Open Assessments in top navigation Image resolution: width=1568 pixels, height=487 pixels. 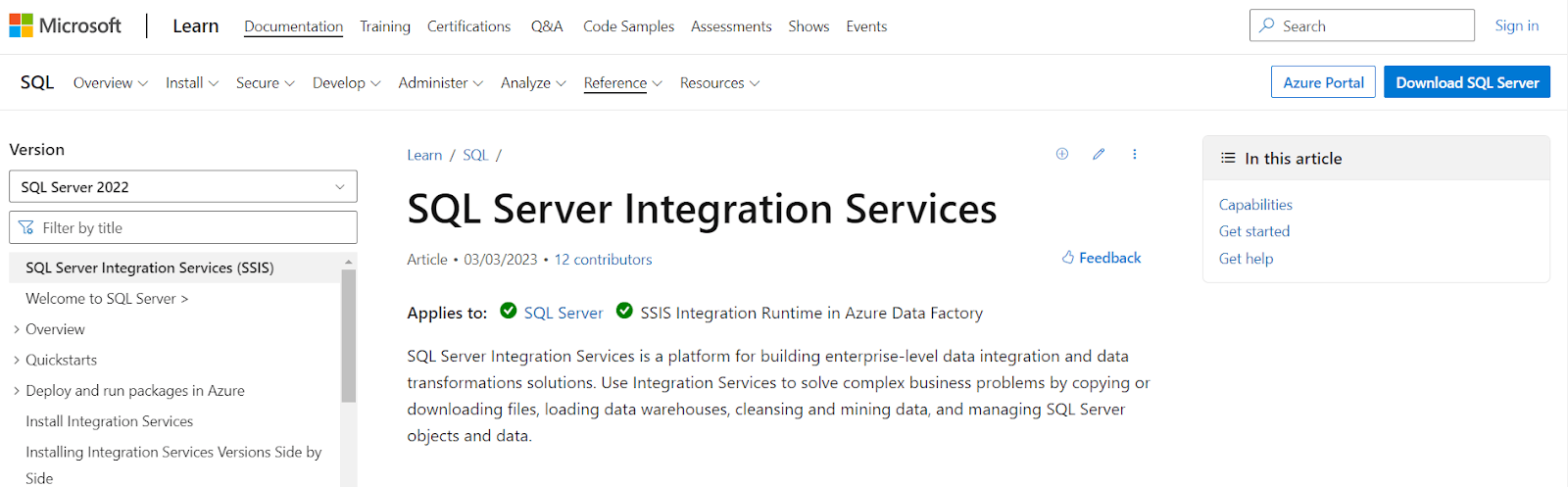[731, 26]
